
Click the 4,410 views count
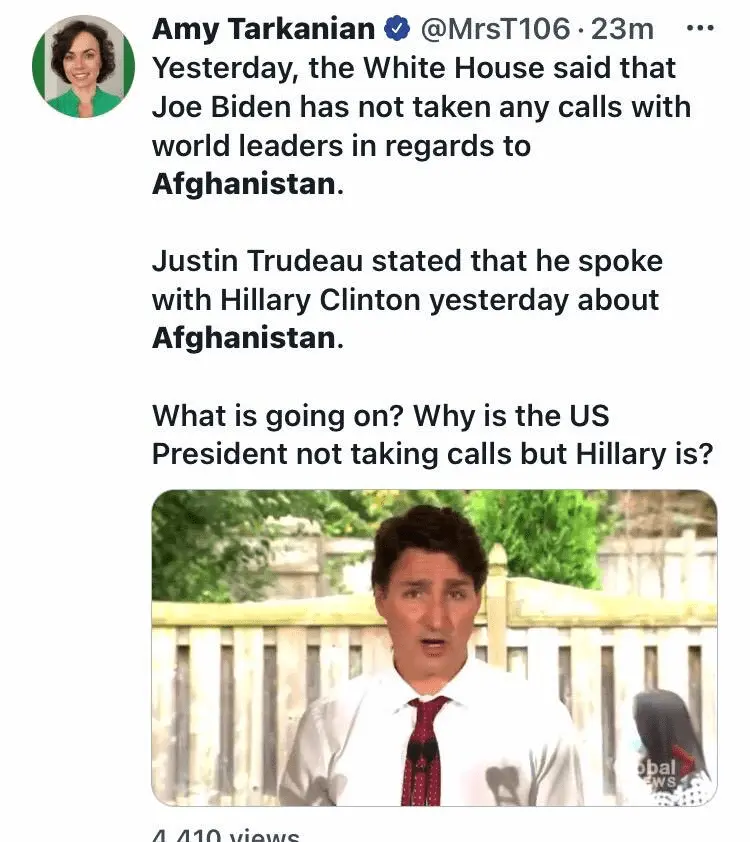tap(225, 835)
